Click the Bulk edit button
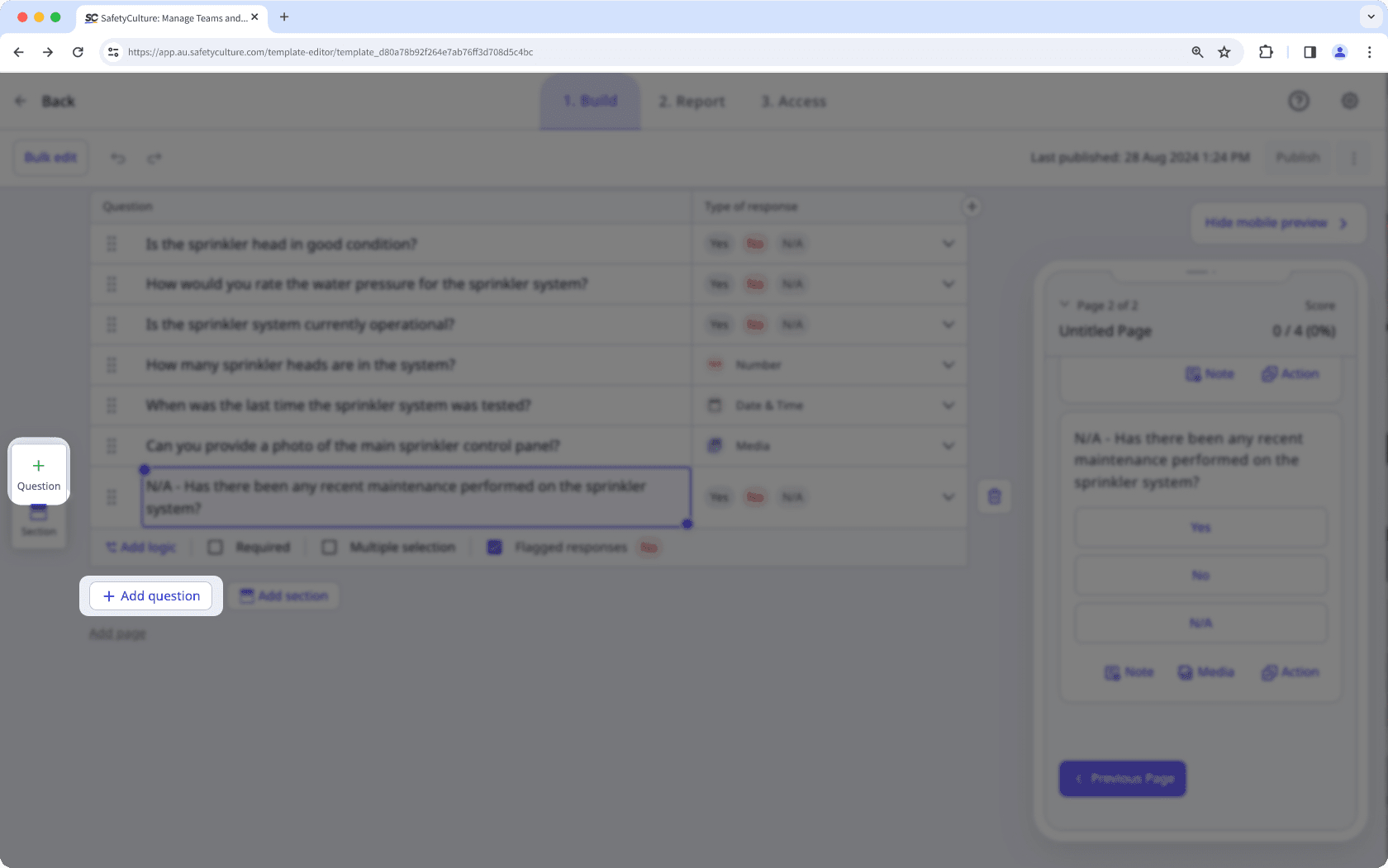This screenshot has height=868, width=1388. pyautogui.click(x=50, y=157)
